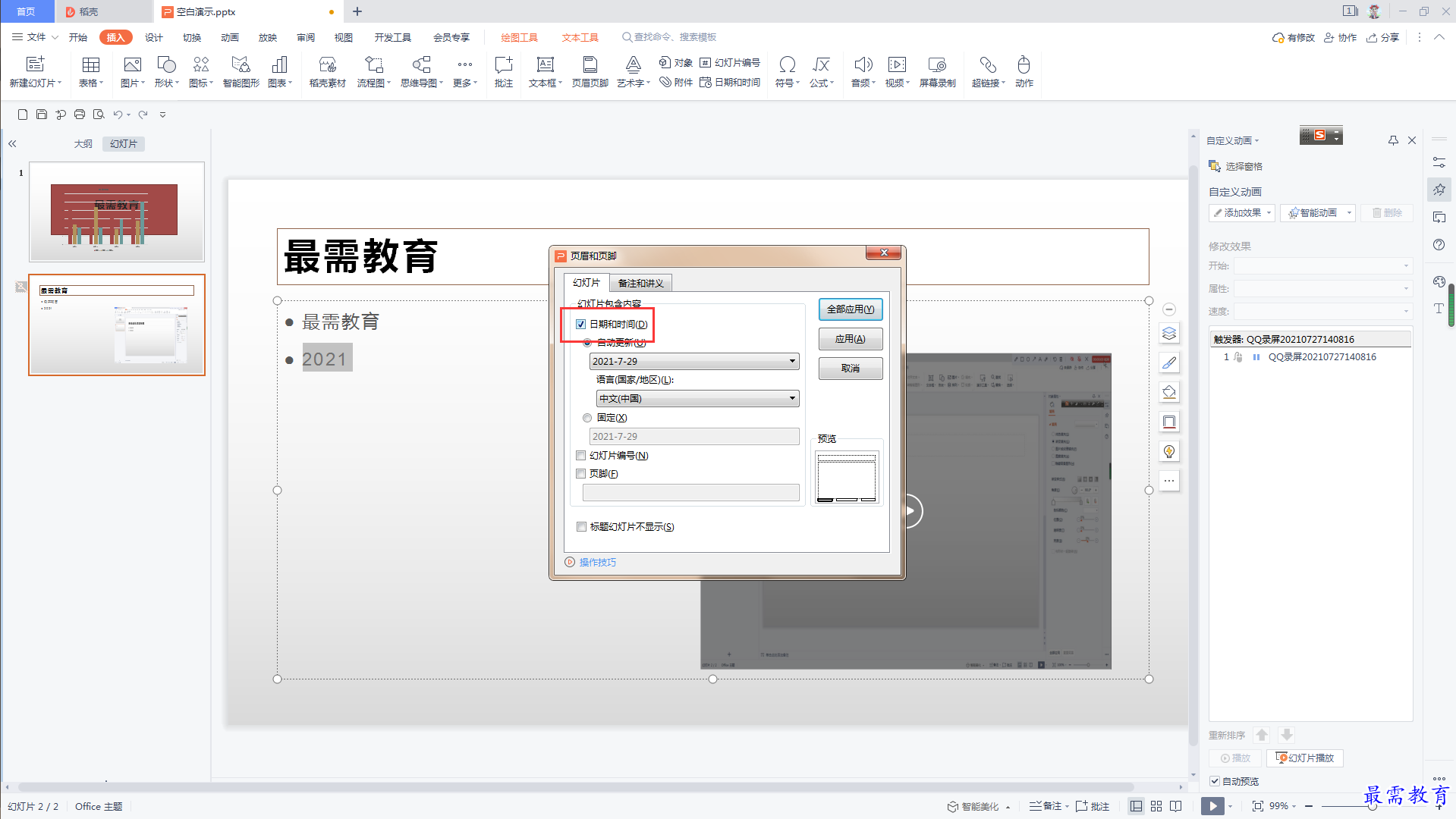Switch to Outline (大纲) panel tab

tap(83, 144)
